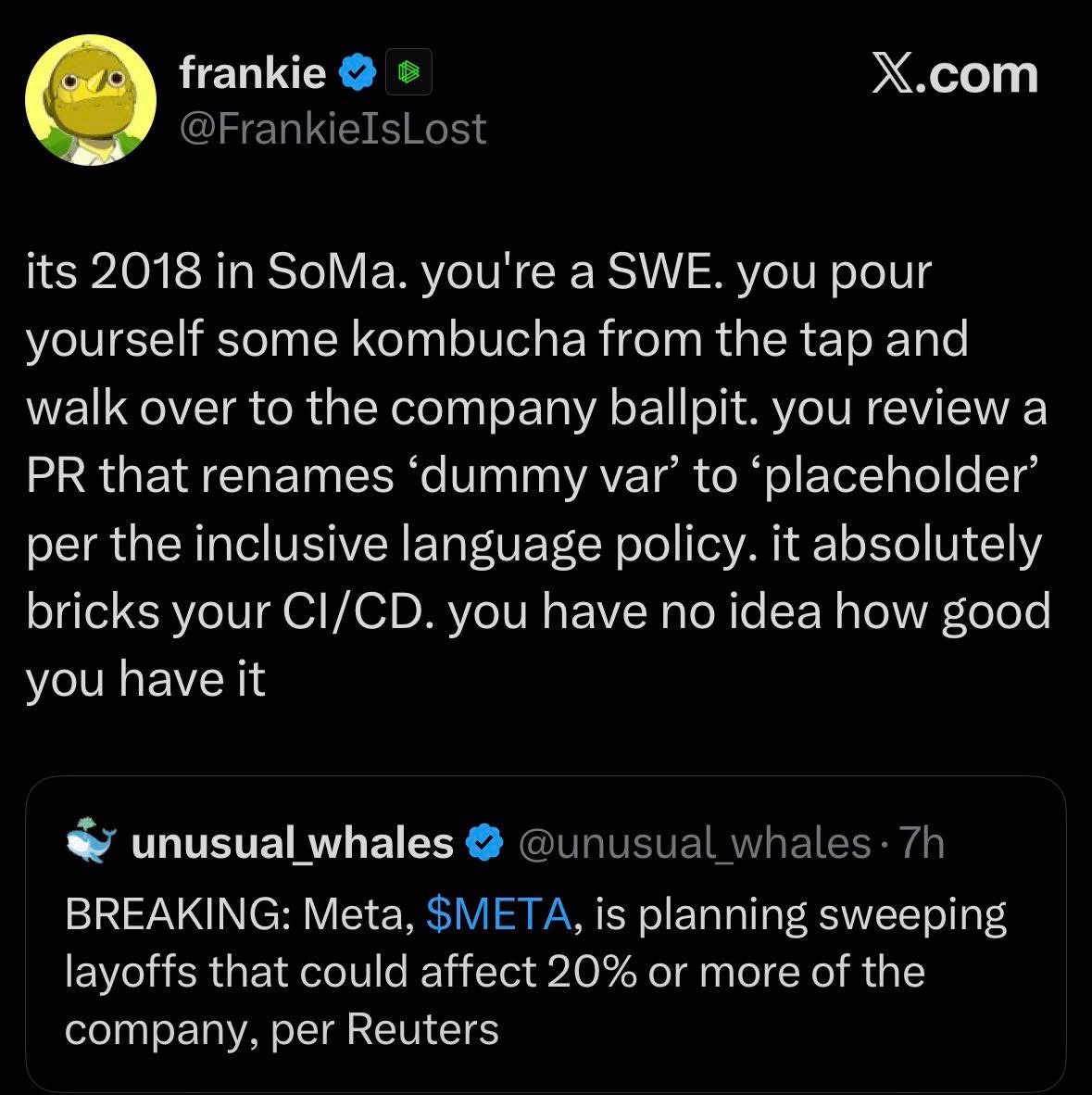Screen dimensions: 1092x1095
Task: Click frankie's blue verified checkmark
Action: (x=357, y=72)
